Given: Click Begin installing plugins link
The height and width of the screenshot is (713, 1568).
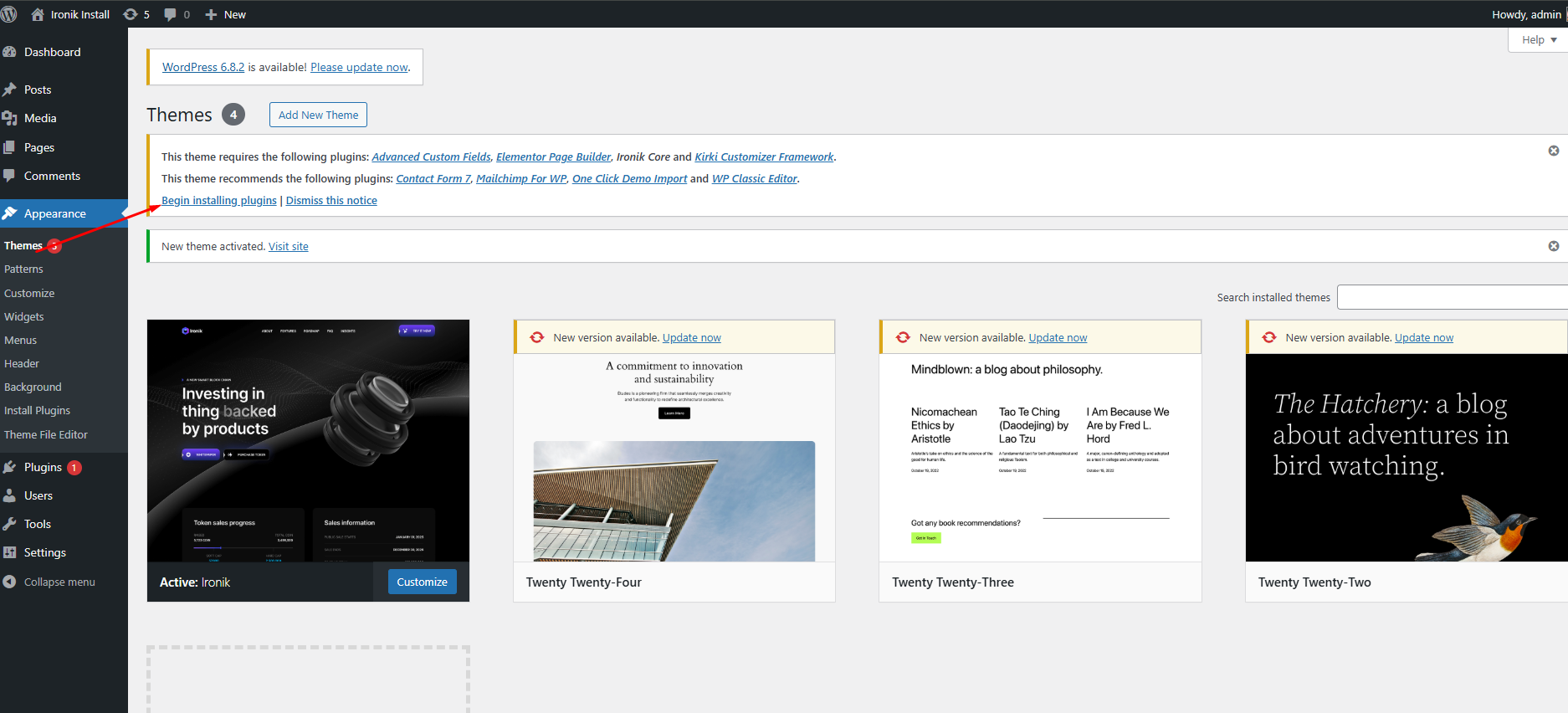Looking at the screenshot, I should (x=218, y=200).
